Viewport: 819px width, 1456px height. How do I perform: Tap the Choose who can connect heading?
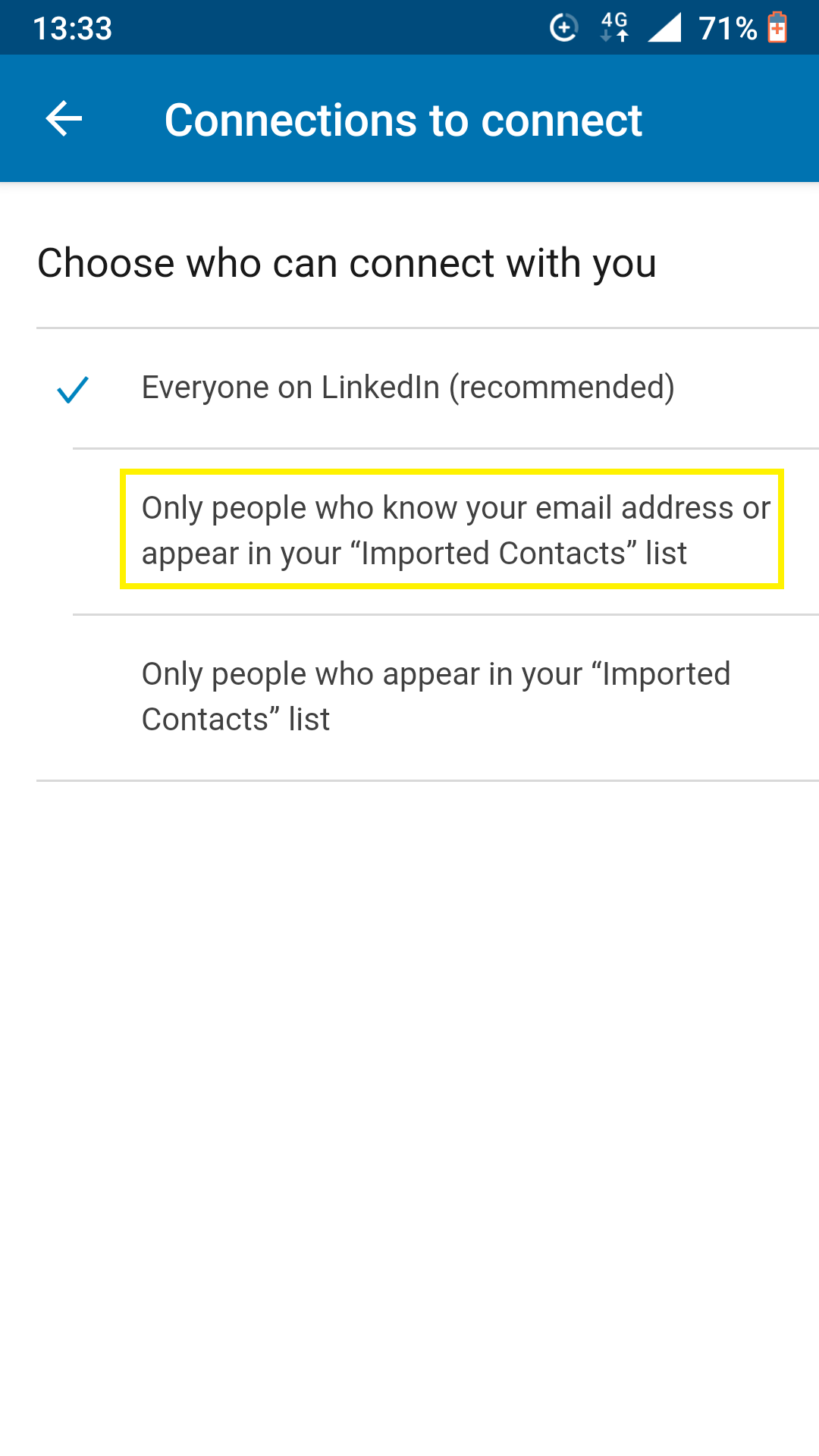(347, 264)
